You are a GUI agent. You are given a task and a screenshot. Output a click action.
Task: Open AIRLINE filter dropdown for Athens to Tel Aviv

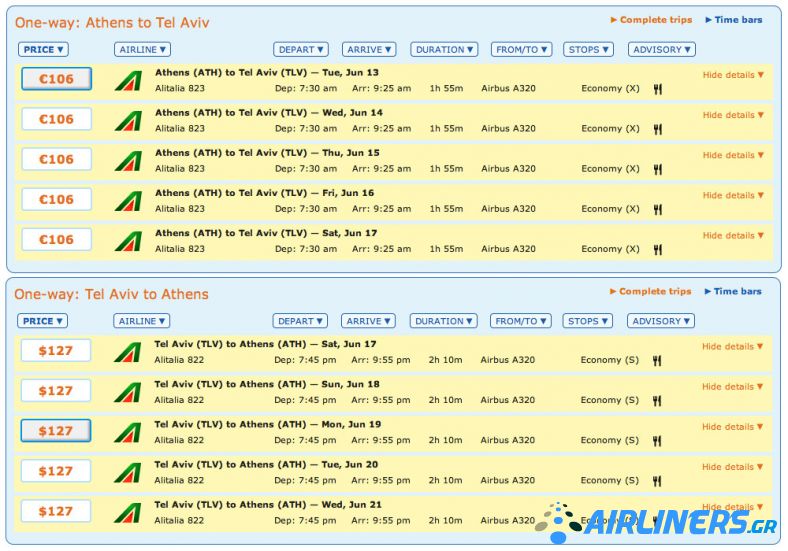click(x=143, y=49)
